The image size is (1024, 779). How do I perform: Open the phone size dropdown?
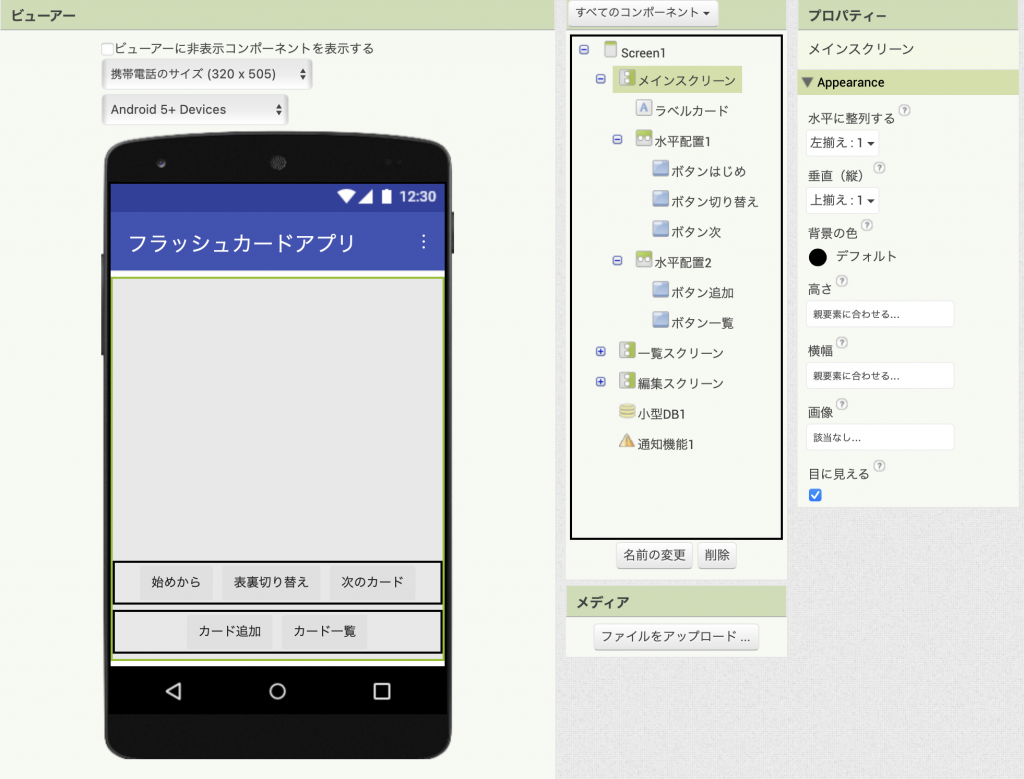207,74
